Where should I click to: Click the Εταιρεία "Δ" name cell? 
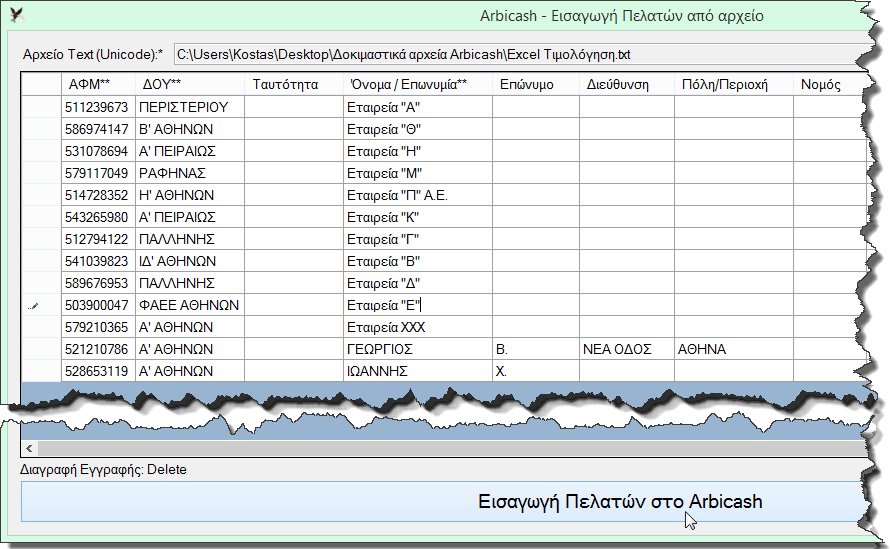click(418, 283)
